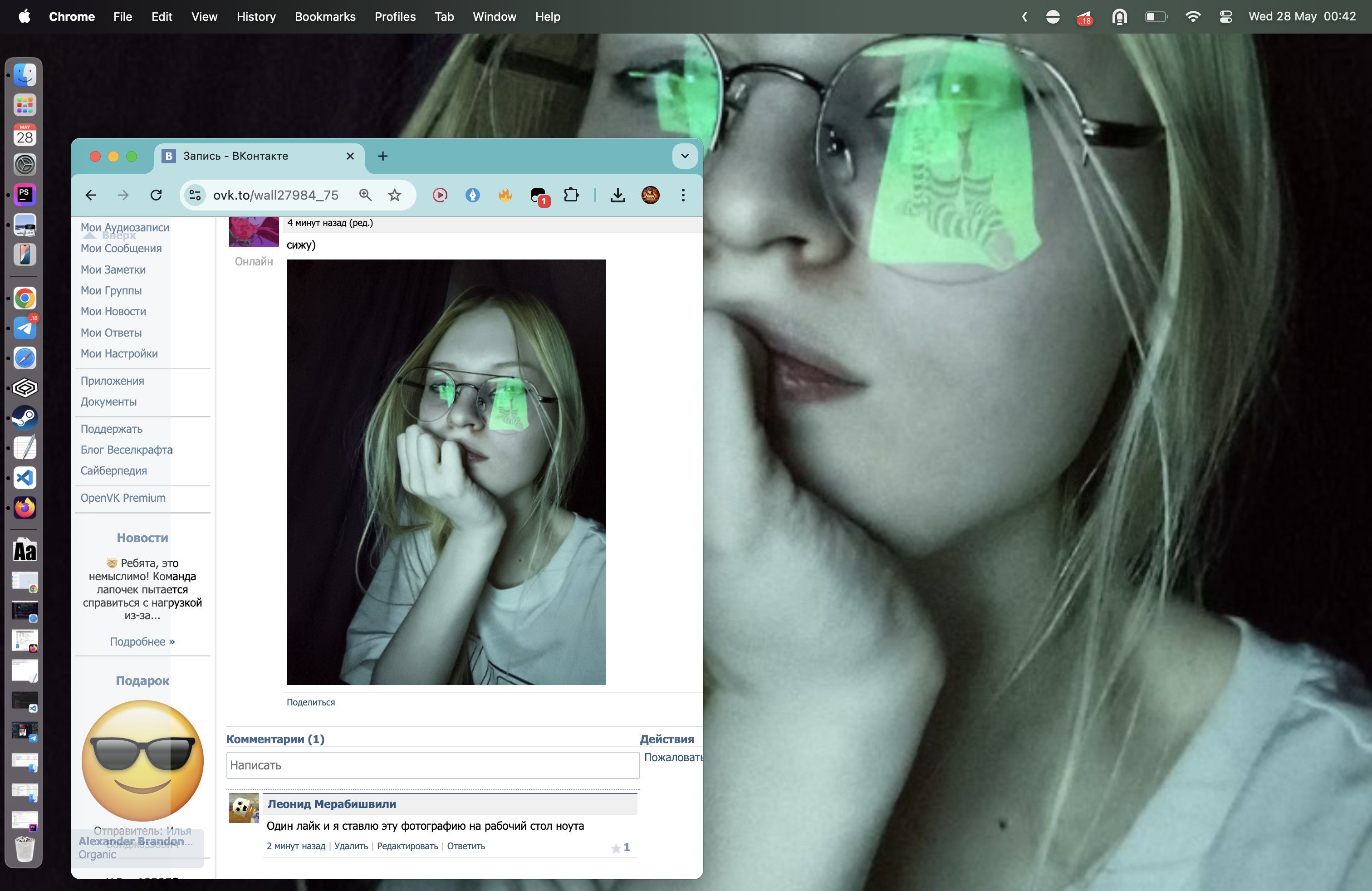
Task: Expand news with Подробнее » link
Action: (x=142, y=641)
